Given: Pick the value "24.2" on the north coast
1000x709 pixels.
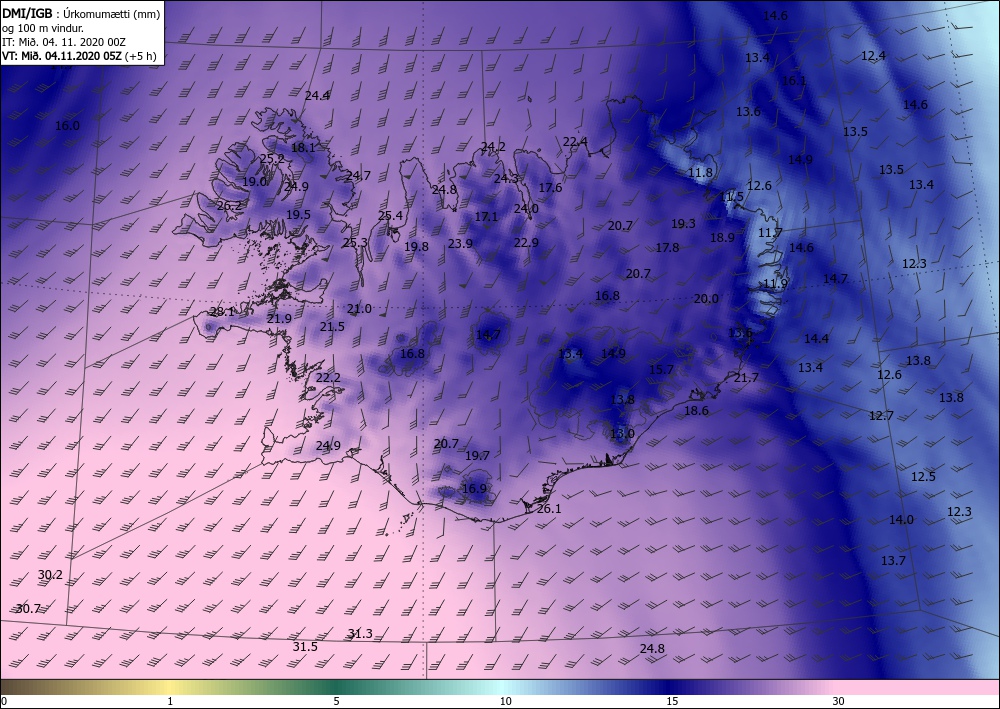Looking at the screenshot, I should (492, 147).
